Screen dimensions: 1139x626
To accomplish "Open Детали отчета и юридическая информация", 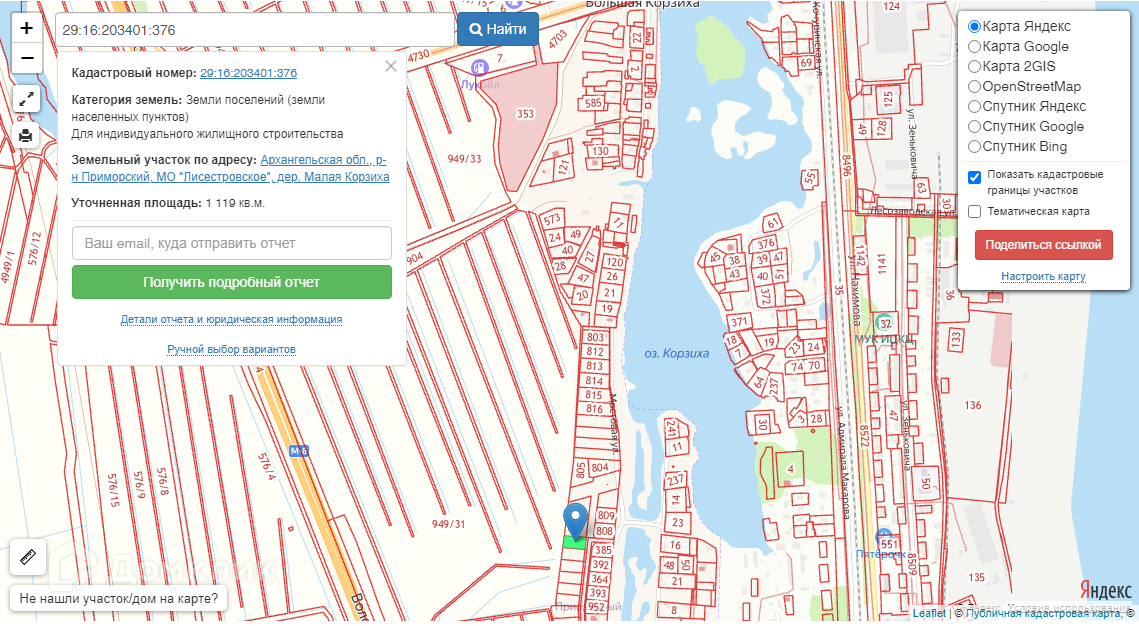I will pyautogui.click(x=231, y=319).
